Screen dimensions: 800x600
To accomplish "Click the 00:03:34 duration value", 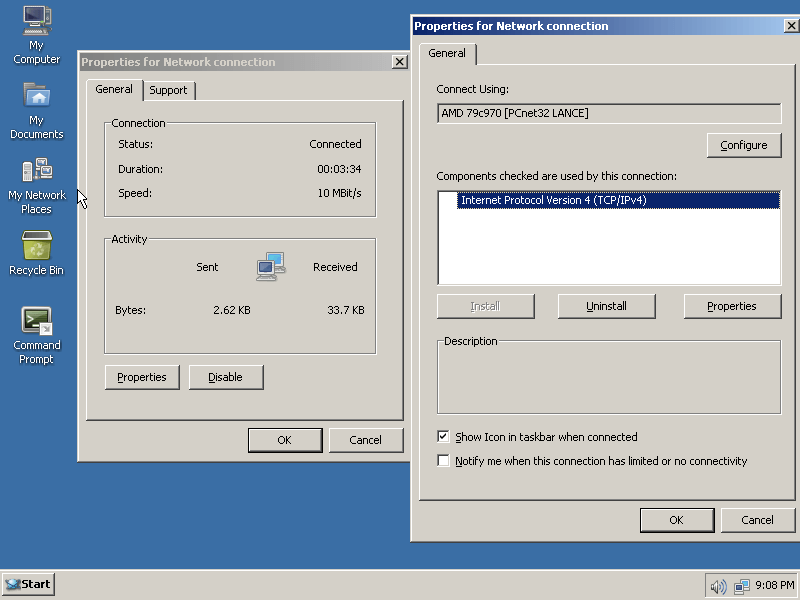I will tap(339, 169).
